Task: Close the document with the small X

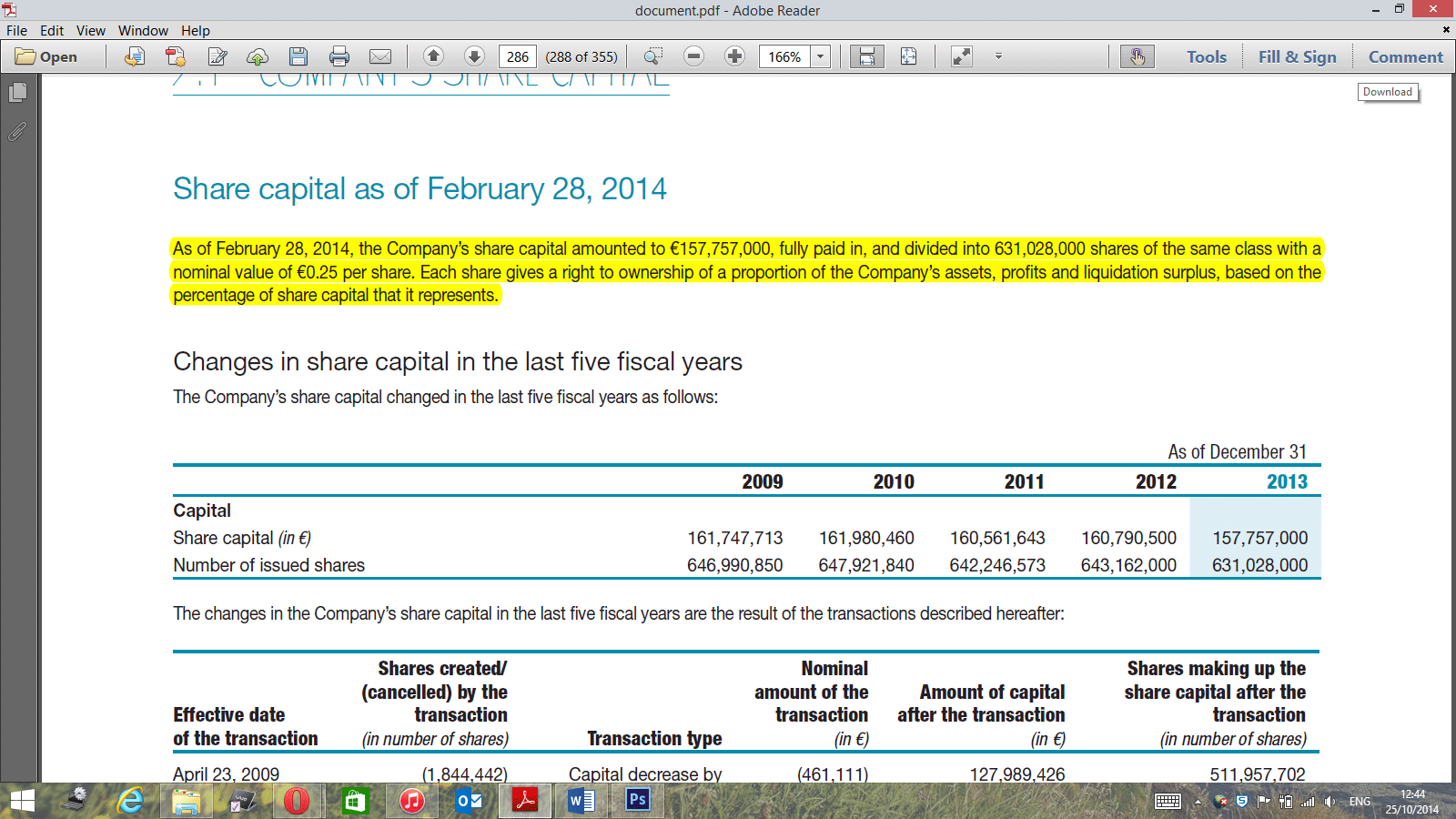Action: [x=1446, y=30]
